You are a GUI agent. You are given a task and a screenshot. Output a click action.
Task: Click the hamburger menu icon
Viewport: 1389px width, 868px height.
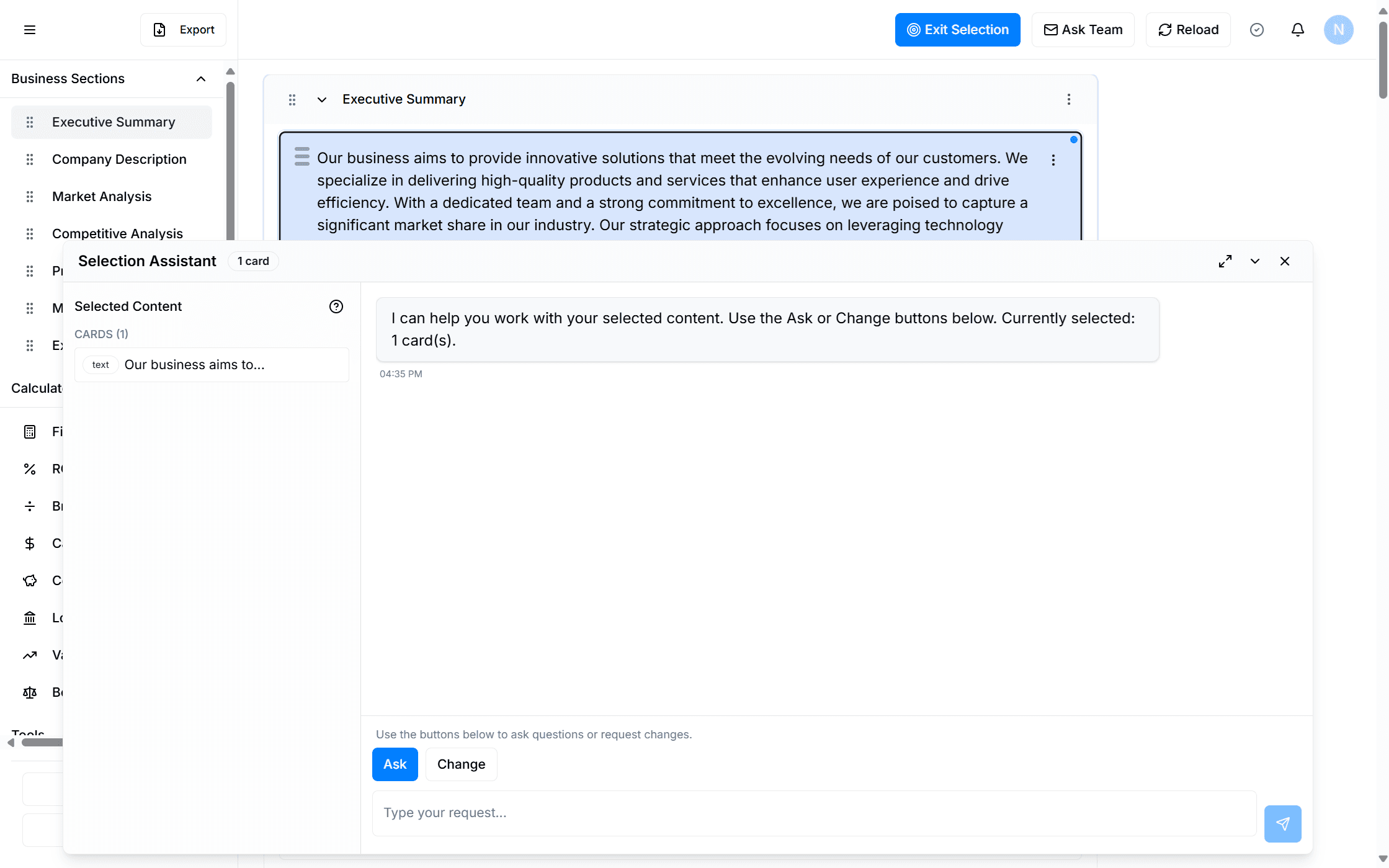pyautogui.click(x=30, y=30)
